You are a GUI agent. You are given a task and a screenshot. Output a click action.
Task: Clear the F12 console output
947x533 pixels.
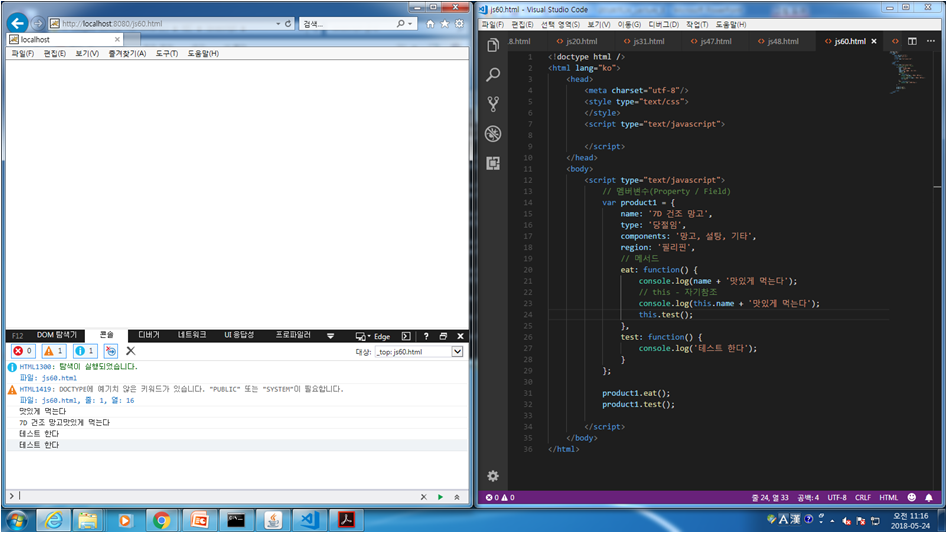(130, 351)
